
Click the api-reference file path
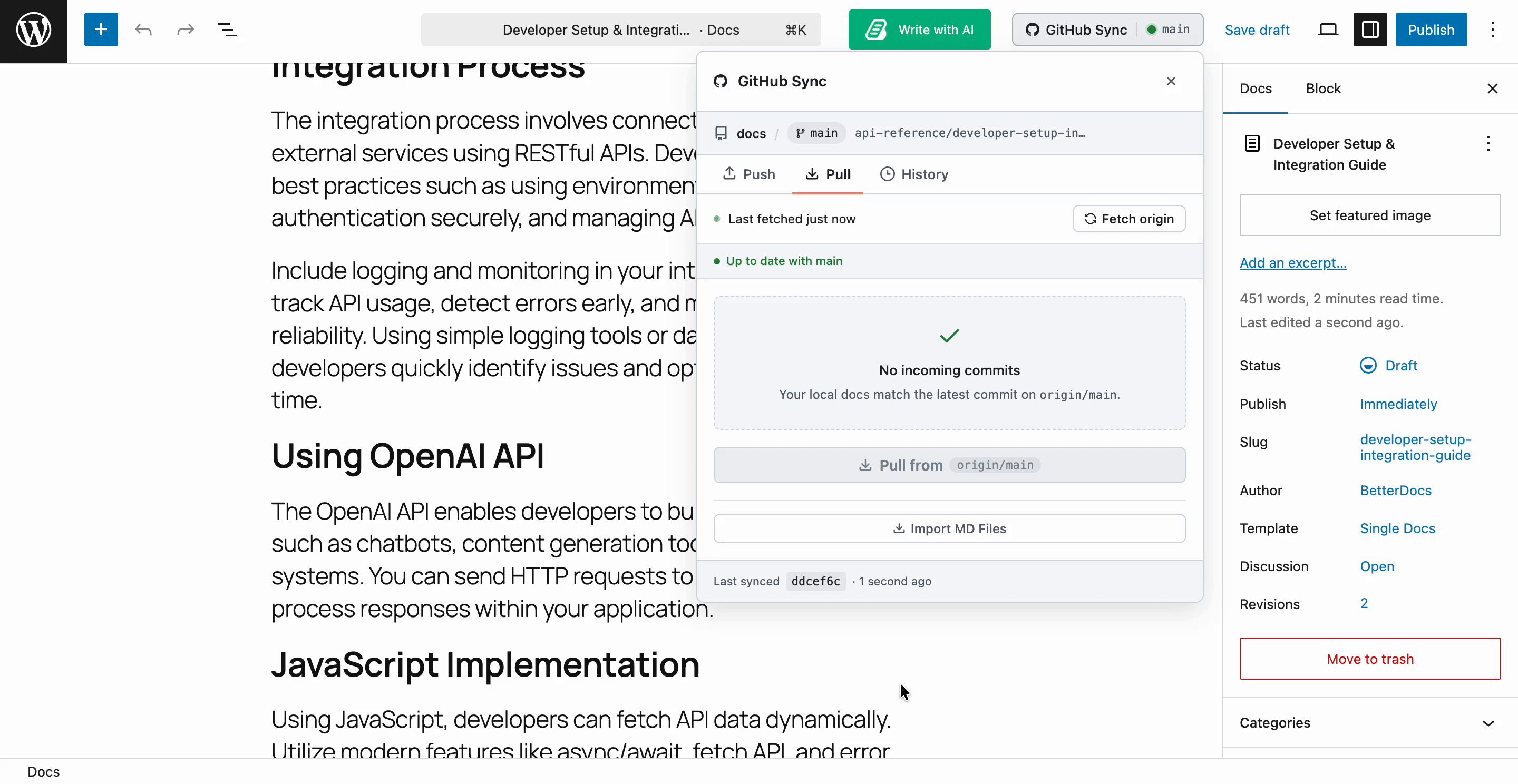click(x=969, y=133)
